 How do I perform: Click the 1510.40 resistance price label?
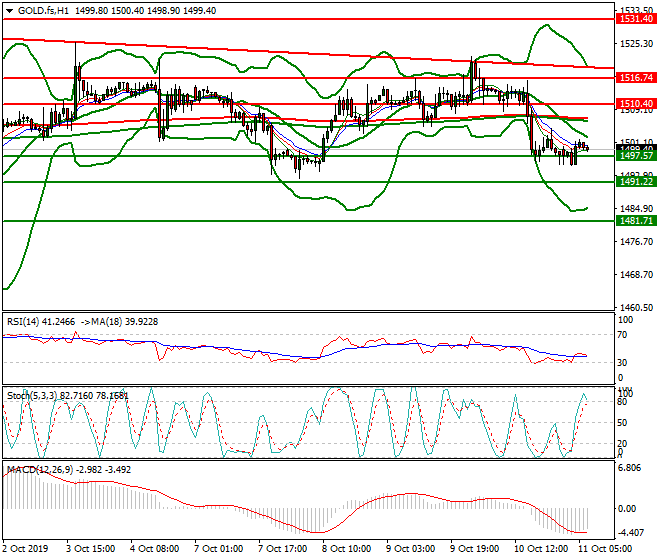[636, 104]
